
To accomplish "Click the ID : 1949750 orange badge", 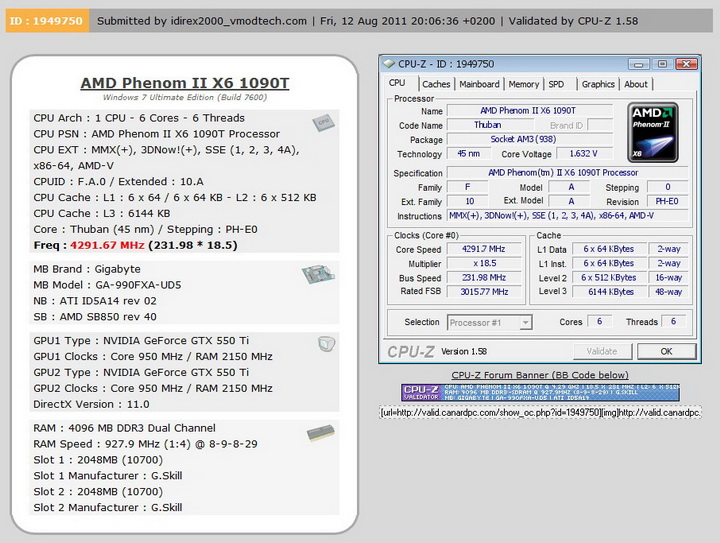I will (47, 21).
